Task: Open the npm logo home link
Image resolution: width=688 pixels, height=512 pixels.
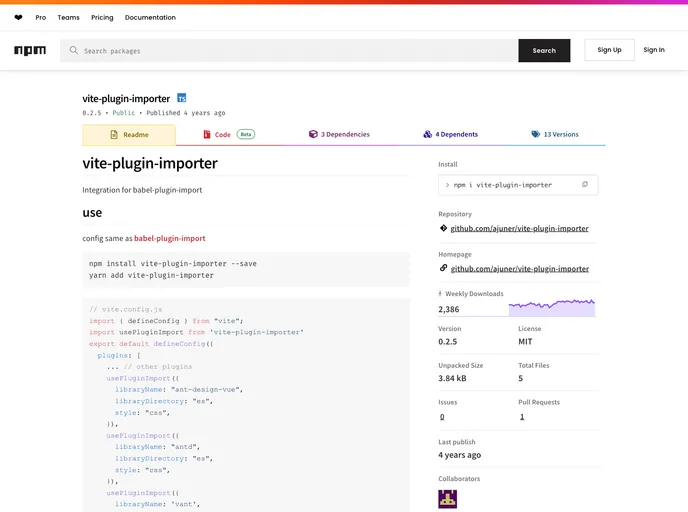Action: pyautogui.click(x=30, y=50)
